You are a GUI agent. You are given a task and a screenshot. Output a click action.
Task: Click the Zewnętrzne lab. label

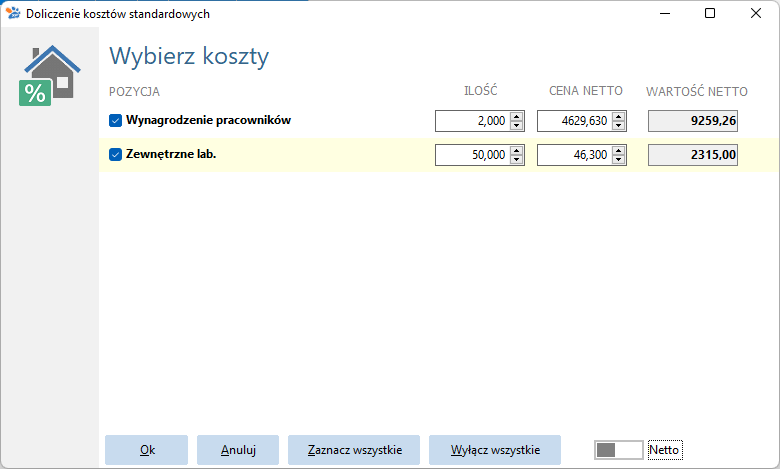(x=171, y=154)
